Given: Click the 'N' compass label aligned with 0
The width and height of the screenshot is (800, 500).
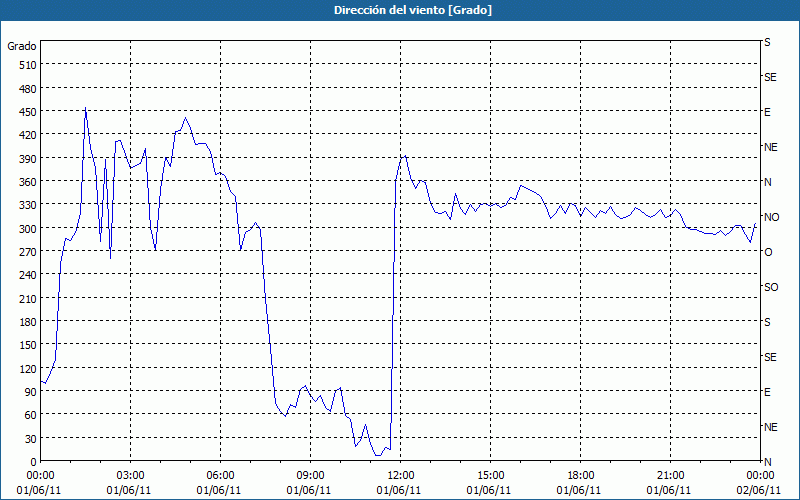Looking at the screenshot, I should [x=767, y=462].
